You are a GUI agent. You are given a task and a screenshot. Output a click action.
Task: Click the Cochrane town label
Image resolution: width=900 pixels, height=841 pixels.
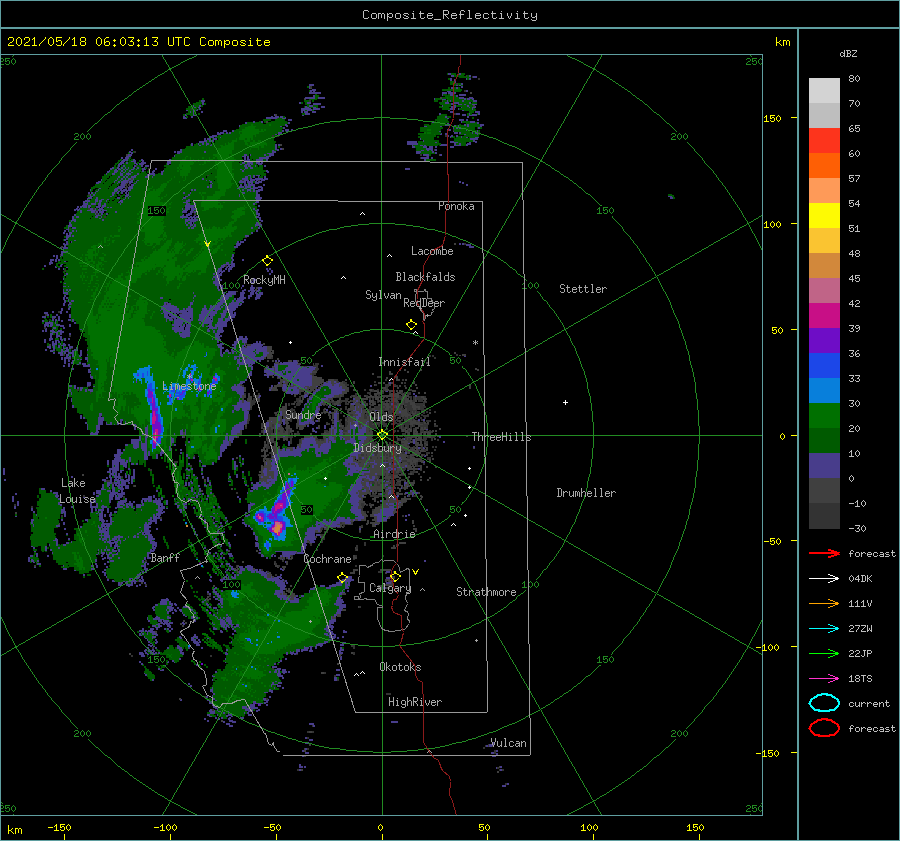coord(327,559)
